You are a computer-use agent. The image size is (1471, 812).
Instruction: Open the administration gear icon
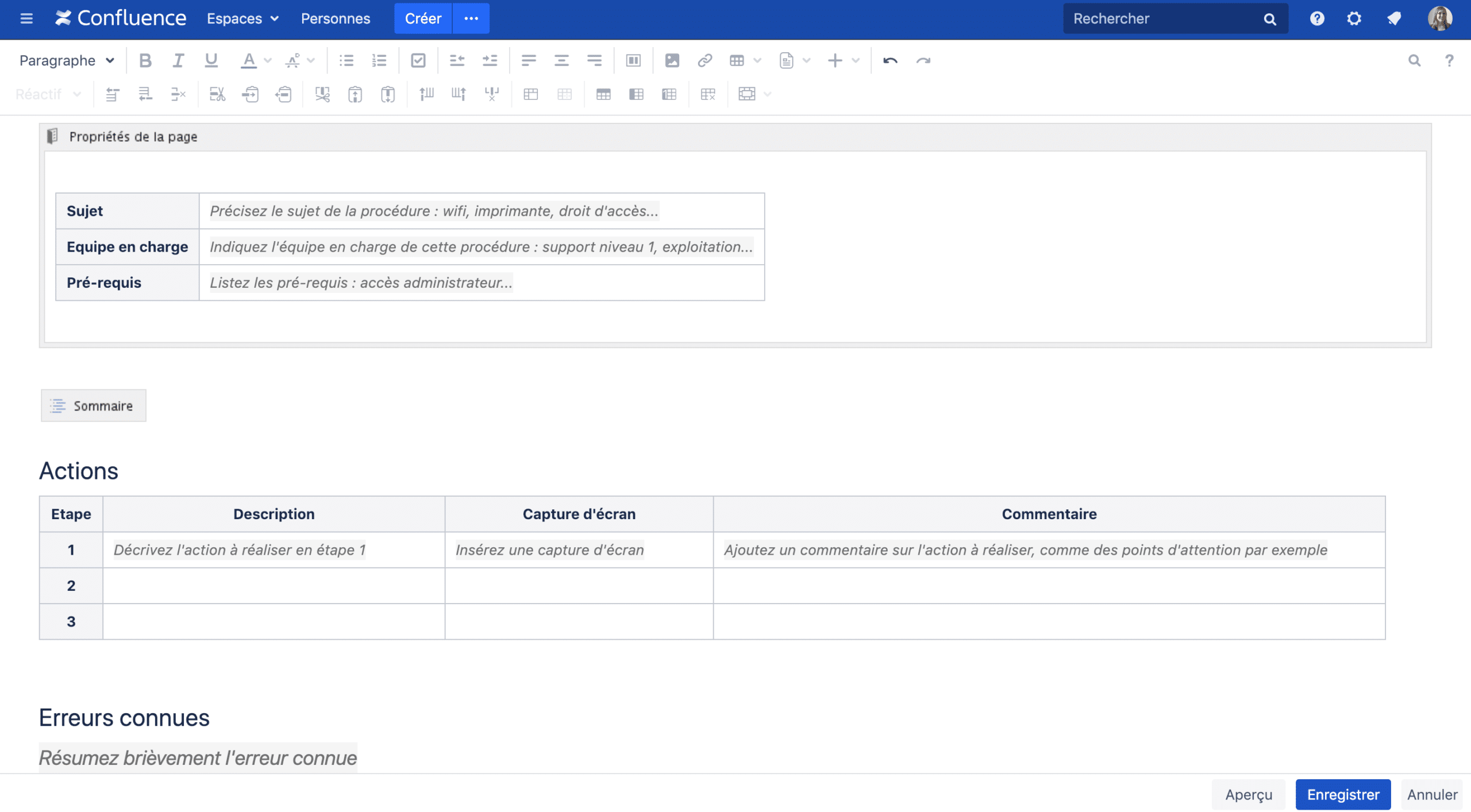pos(1354,18)
